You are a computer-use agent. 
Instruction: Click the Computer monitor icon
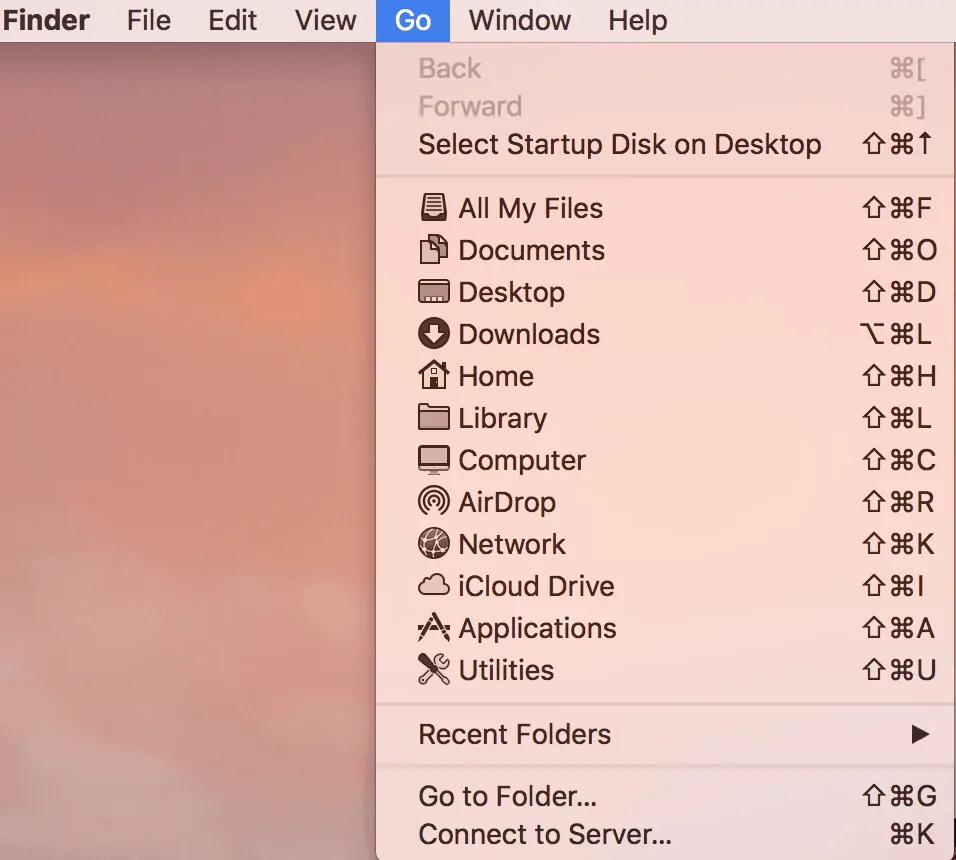click(x=433, y=460)
